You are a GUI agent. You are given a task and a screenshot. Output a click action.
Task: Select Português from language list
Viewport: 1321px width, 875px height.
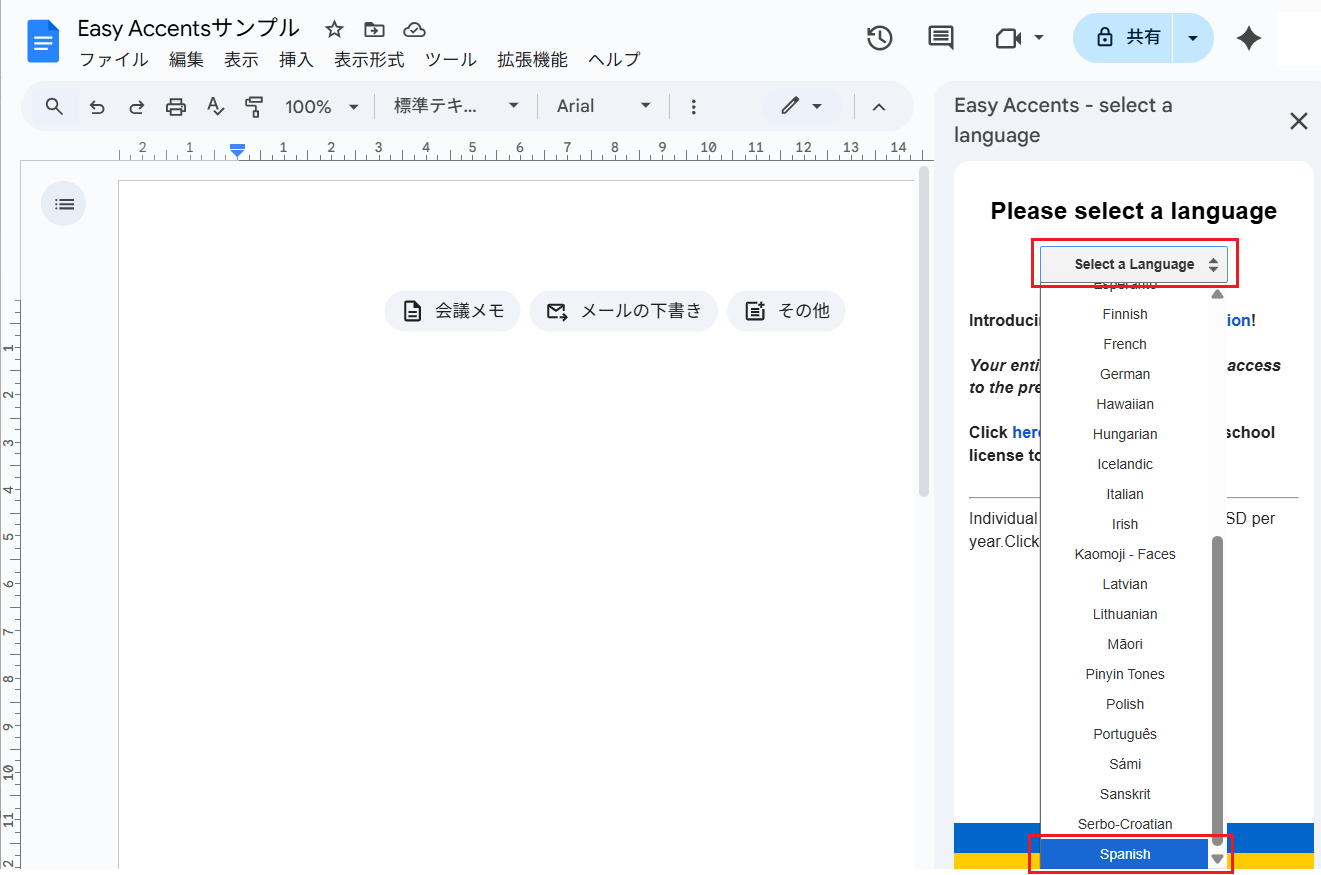[1125, 734]
